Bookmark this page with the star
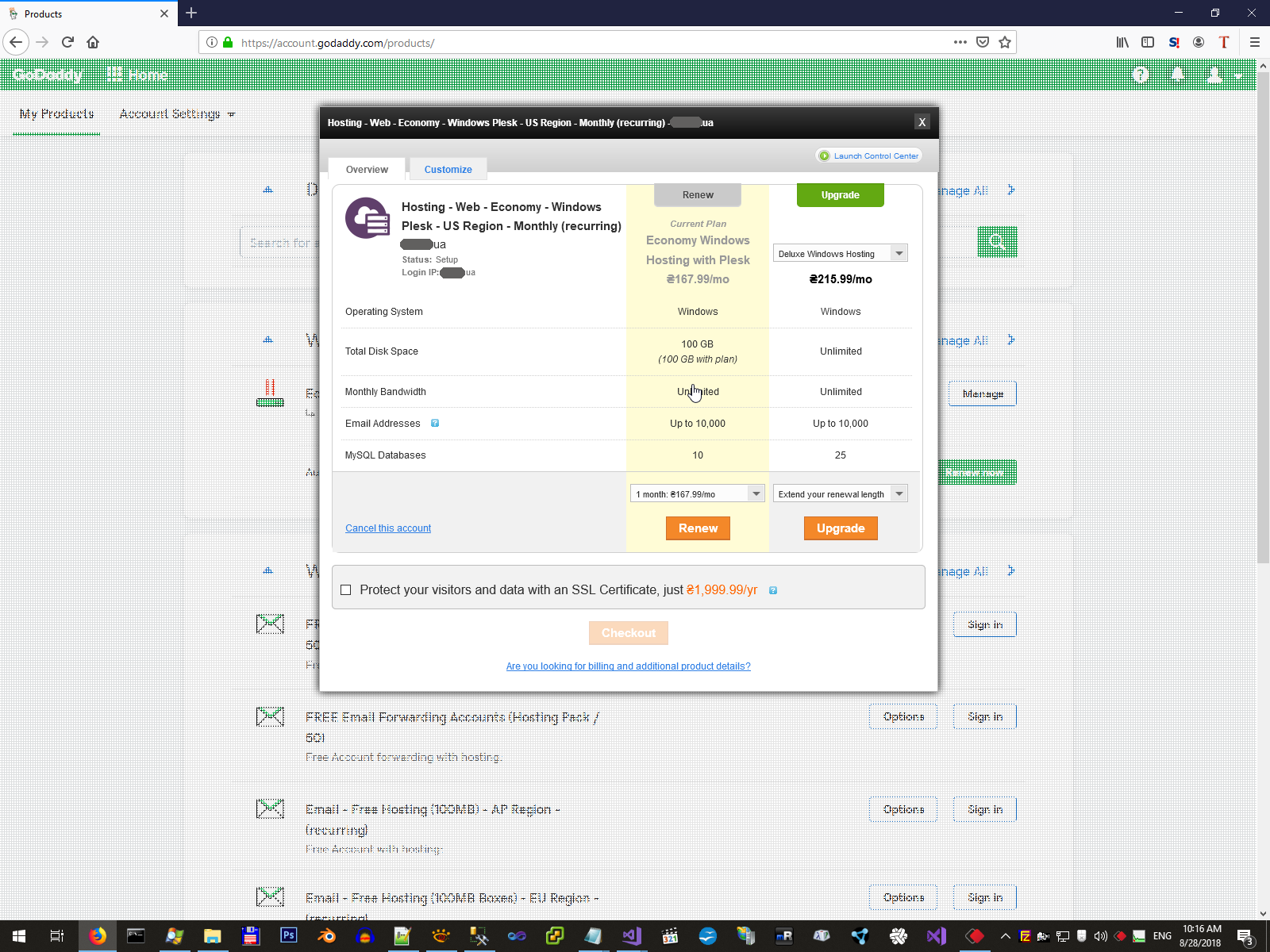 pyautogui.click(x=1005, y=42)
